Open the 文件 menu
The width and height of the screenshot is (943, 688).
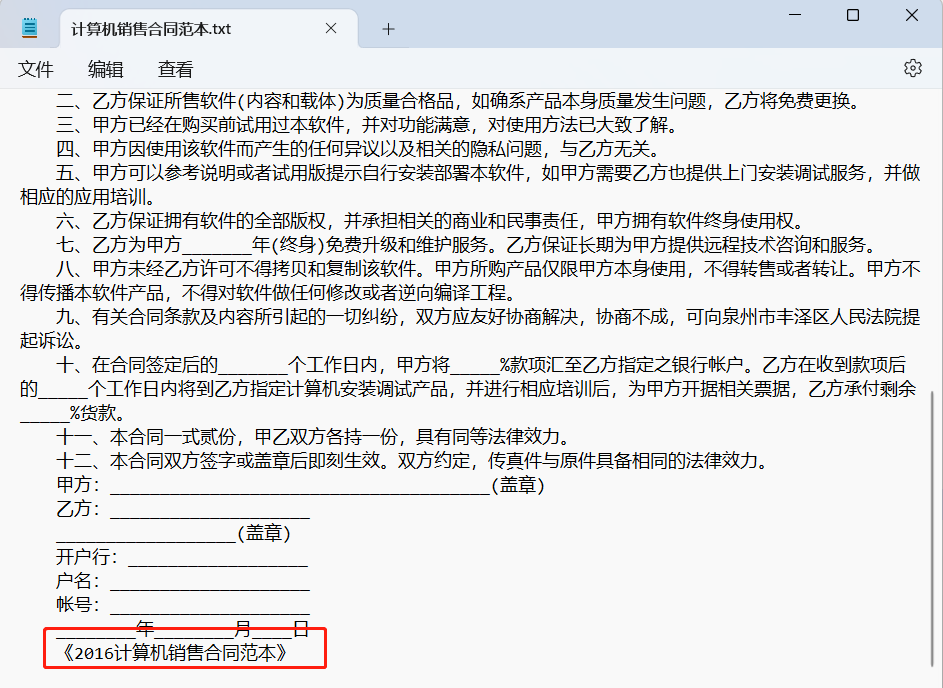35,70
